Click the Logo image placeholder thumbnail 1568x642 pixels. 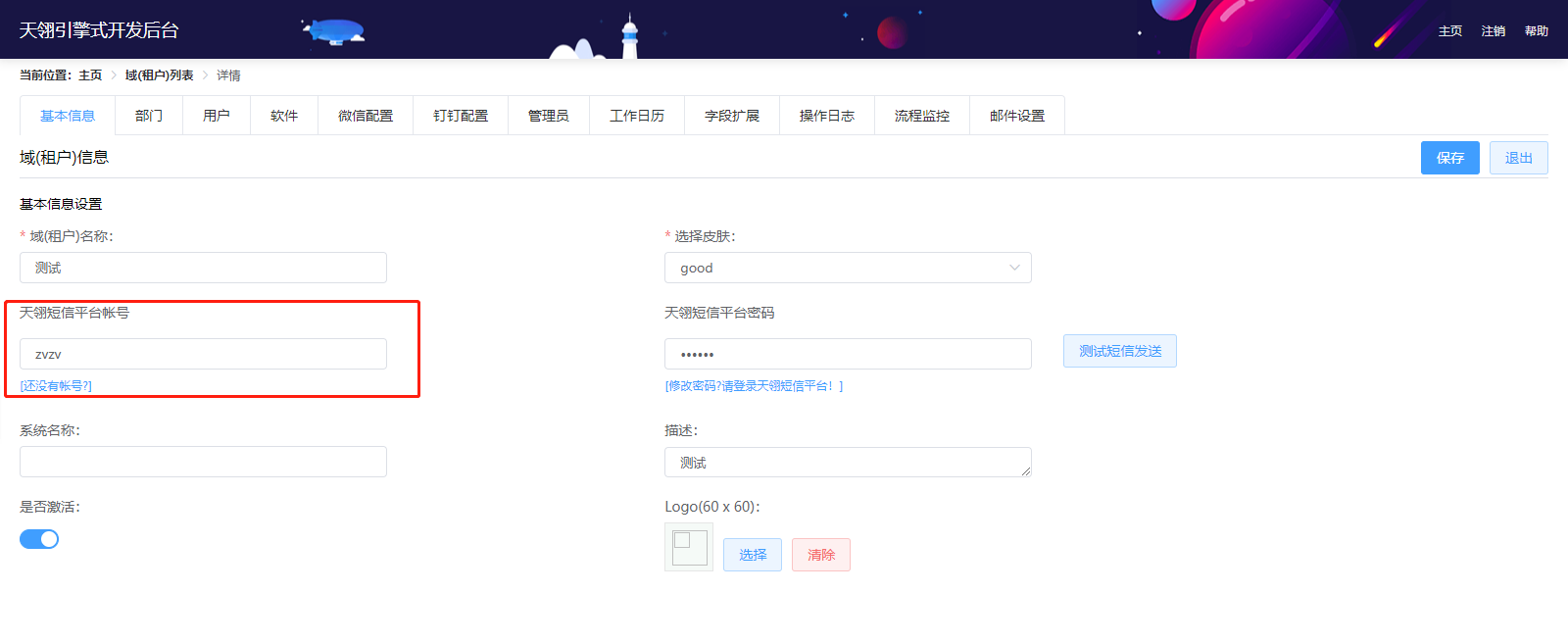point(689,547)
